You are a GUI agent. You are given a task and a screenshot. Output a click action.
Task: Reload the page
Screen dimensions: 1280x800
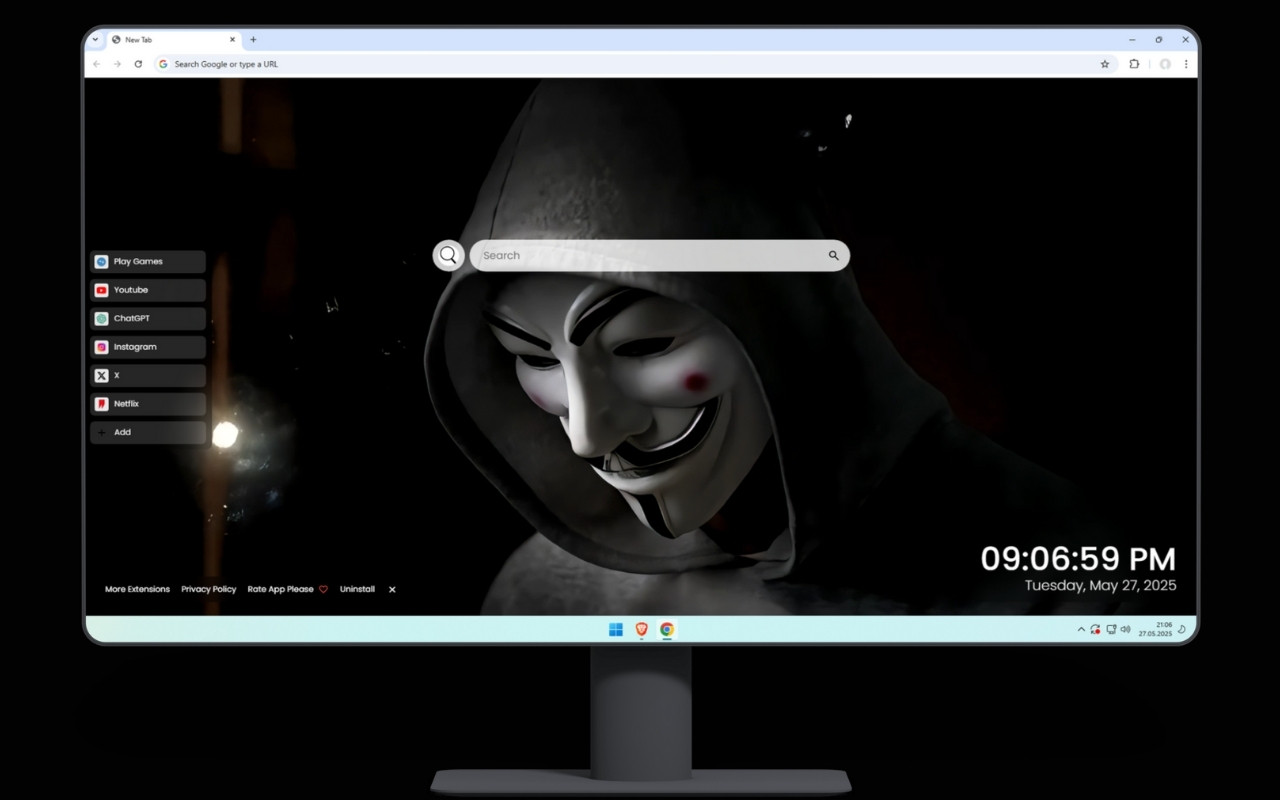pos(138,64)
